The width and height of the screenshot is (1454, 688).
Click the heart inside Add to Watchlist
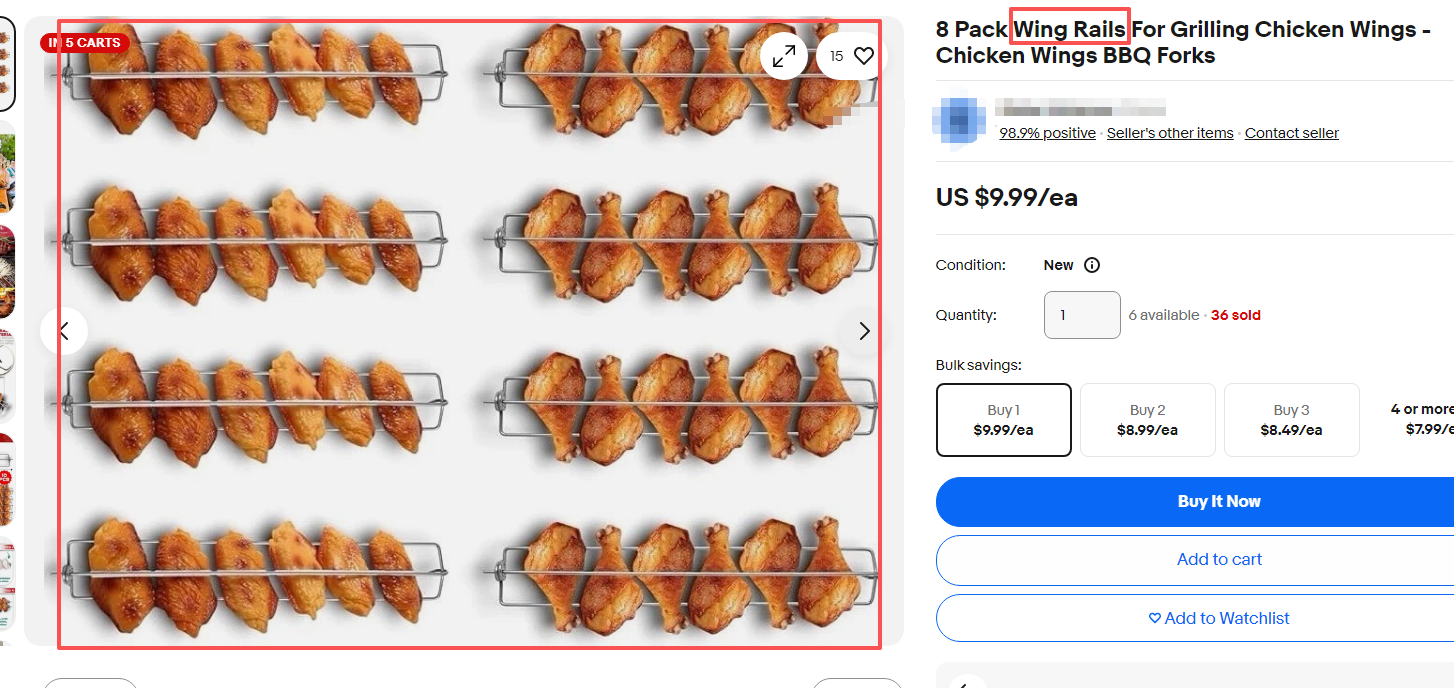coord(1155,617)
